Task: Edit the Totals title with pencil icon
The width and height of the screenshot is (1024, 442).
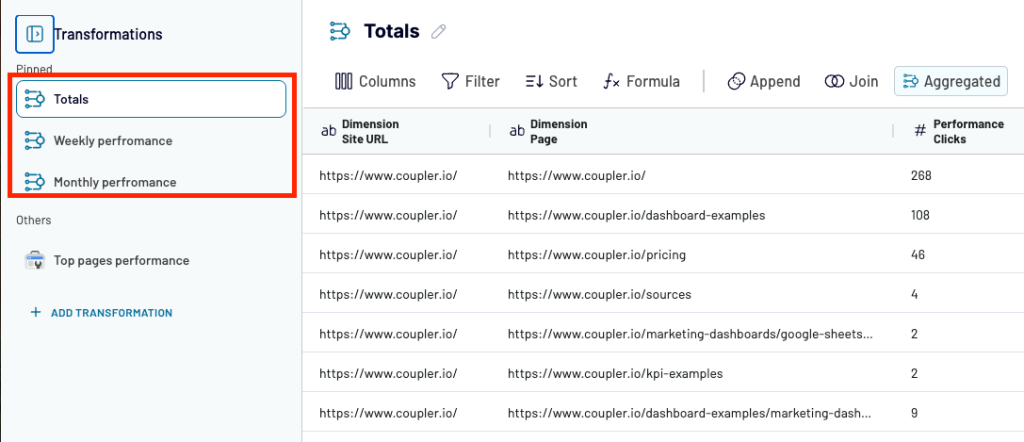Action: [439, 31]
